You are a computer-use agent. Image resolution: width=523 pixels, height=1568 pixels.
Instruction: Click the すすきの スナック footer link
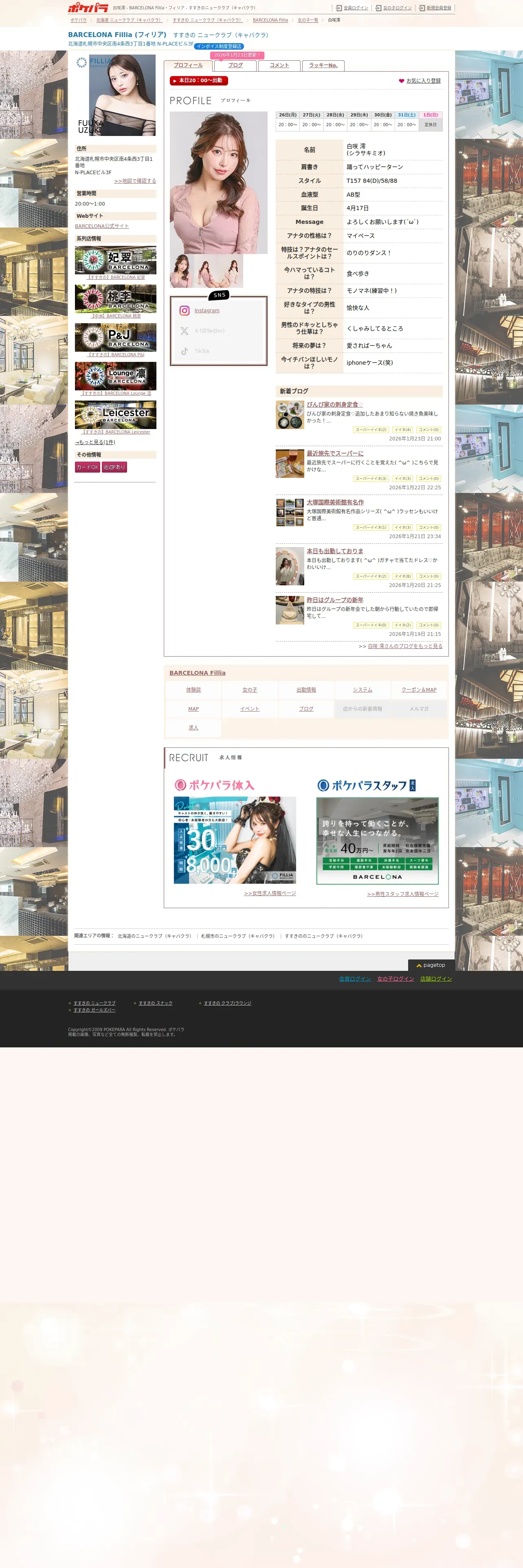click(155, 1003)
